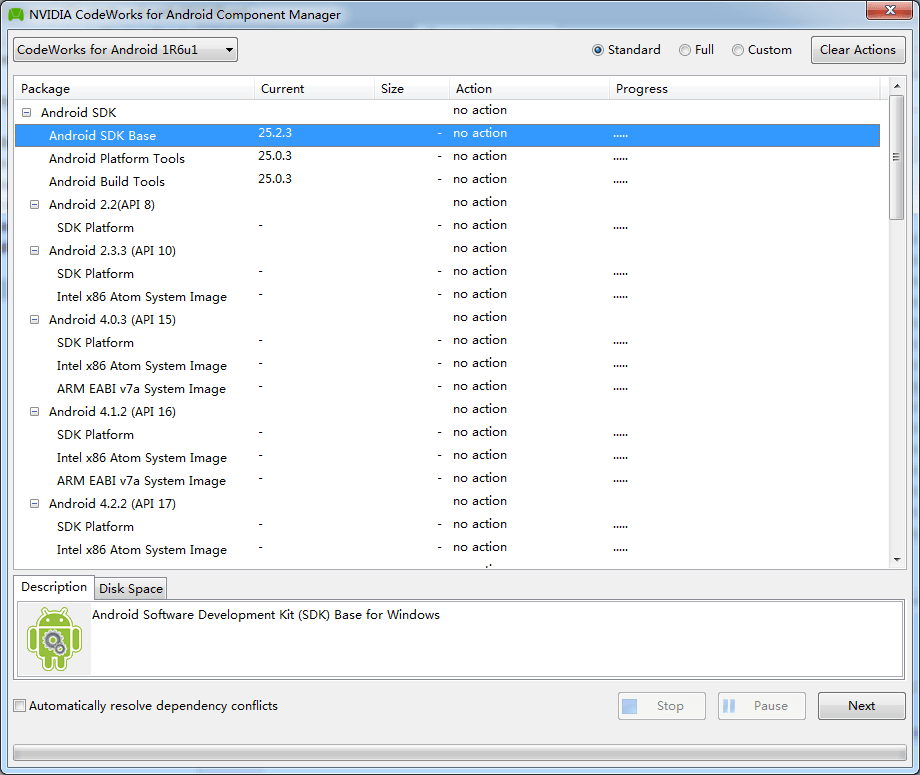Select ARM EABI v7a System Image under API 16
Viewport: 920px width, 775px height.
447,480
